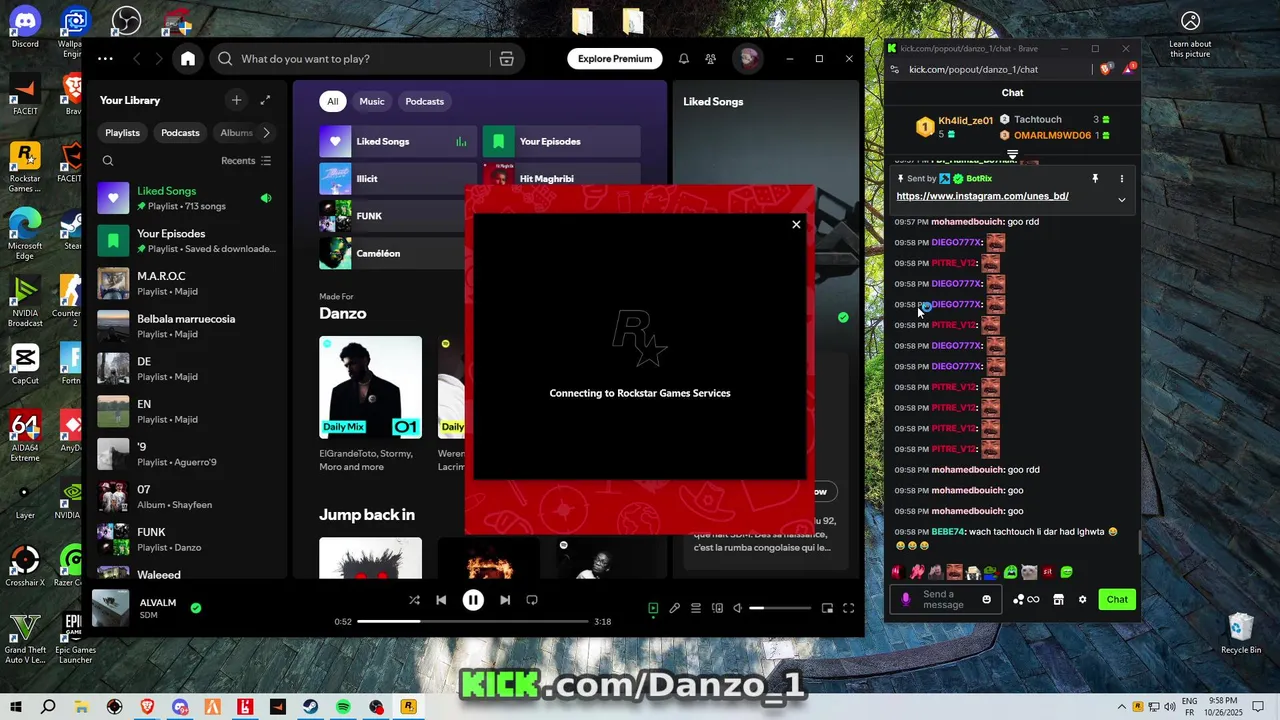Click Explore Premium button
Screen dimensions: 1280x720
(615, 59)
